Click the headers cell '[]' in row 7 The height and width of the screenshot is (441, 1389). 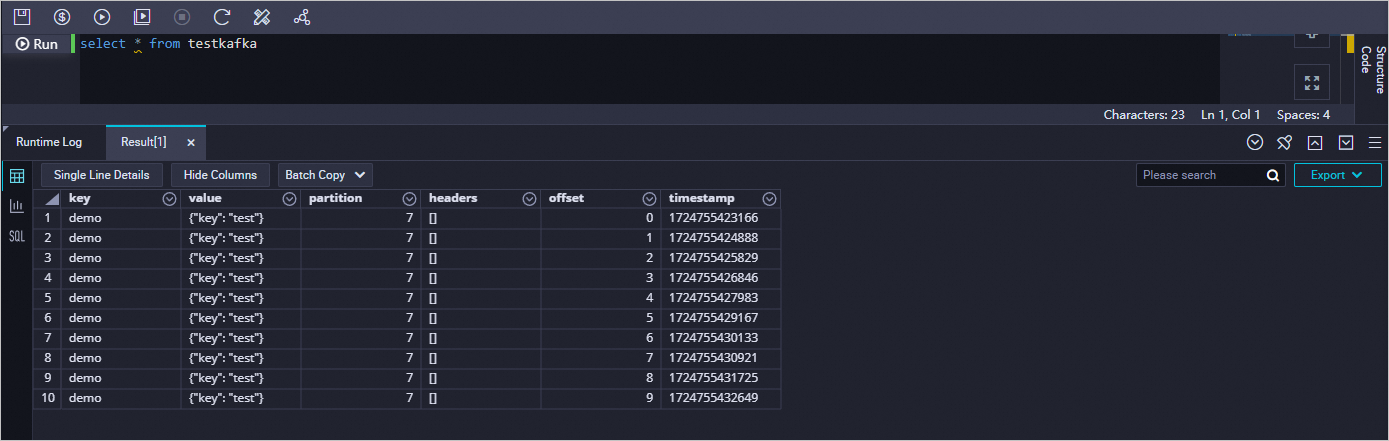(x=481, y=338)
